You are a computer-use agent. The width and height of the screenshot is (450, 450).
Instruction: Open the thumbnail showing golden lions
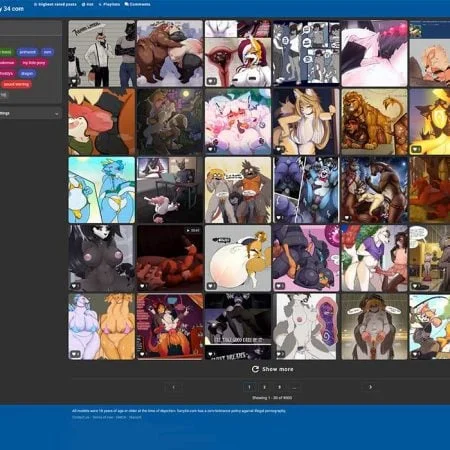[374, 122]
